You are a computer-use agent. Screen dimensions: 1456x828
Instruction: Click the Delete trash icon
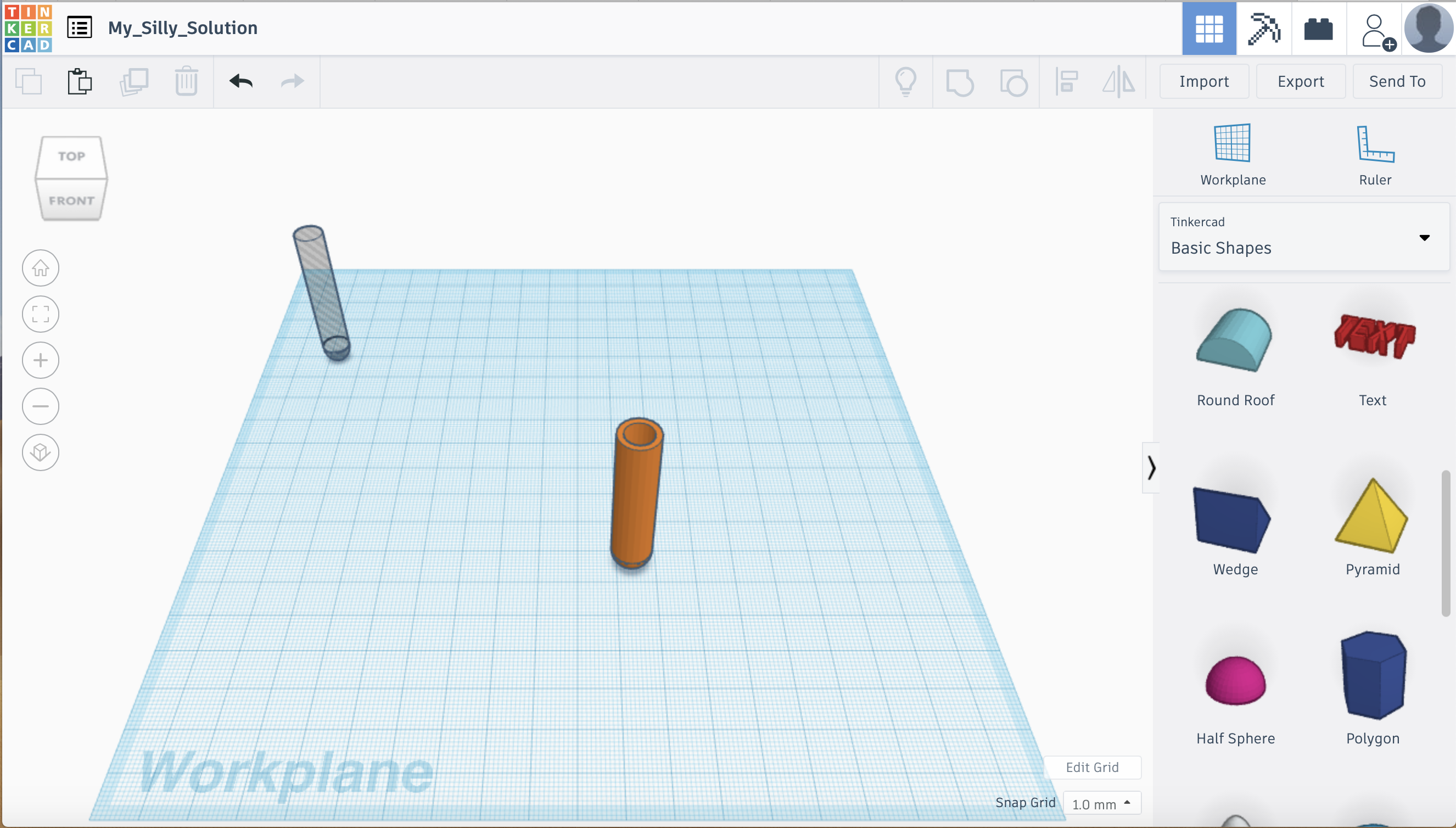click(186, 81)
